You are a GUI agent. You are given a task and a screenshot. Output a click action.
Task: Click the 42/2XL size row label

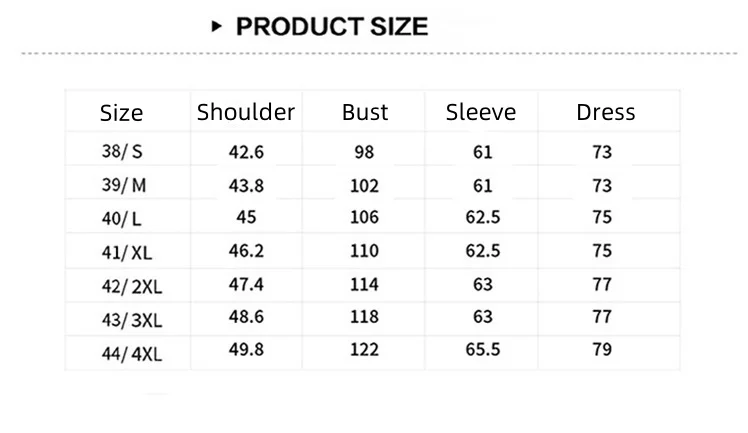tap(132, 286)
